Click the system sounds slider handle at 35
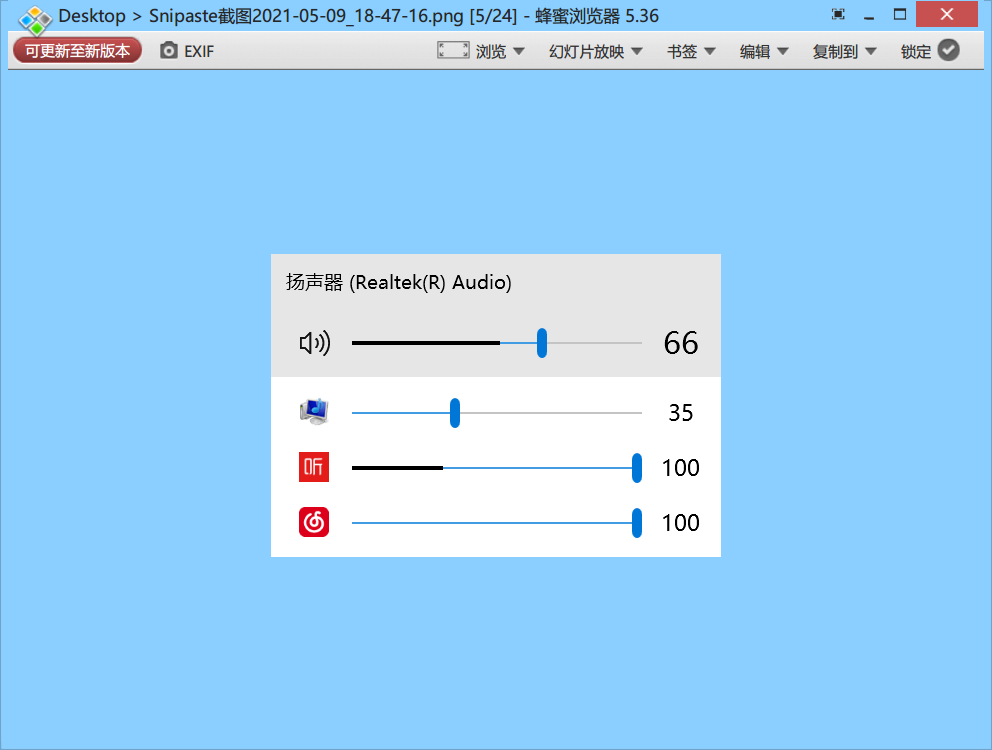 [x=455, y=413]
